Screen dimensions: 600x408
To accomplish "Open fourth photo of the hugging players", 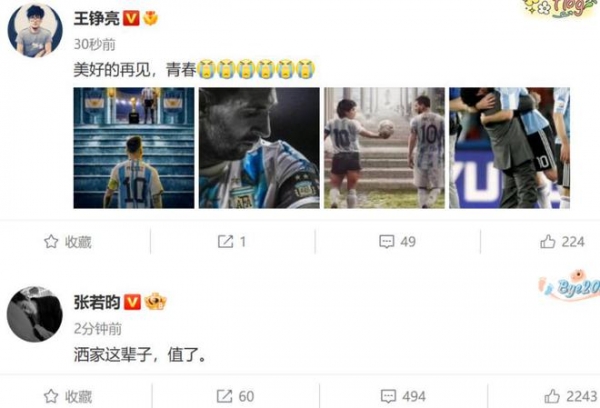I will [509, 148].
